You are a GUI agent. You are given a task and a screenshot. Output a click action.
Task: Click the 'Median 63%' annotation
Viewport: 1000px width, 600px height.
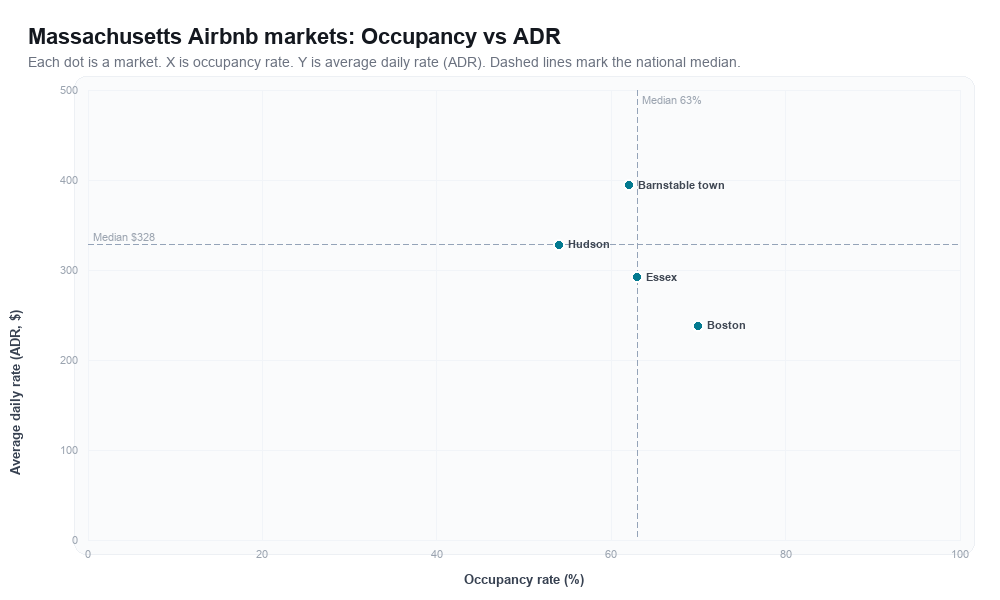(x=672, y=100)
